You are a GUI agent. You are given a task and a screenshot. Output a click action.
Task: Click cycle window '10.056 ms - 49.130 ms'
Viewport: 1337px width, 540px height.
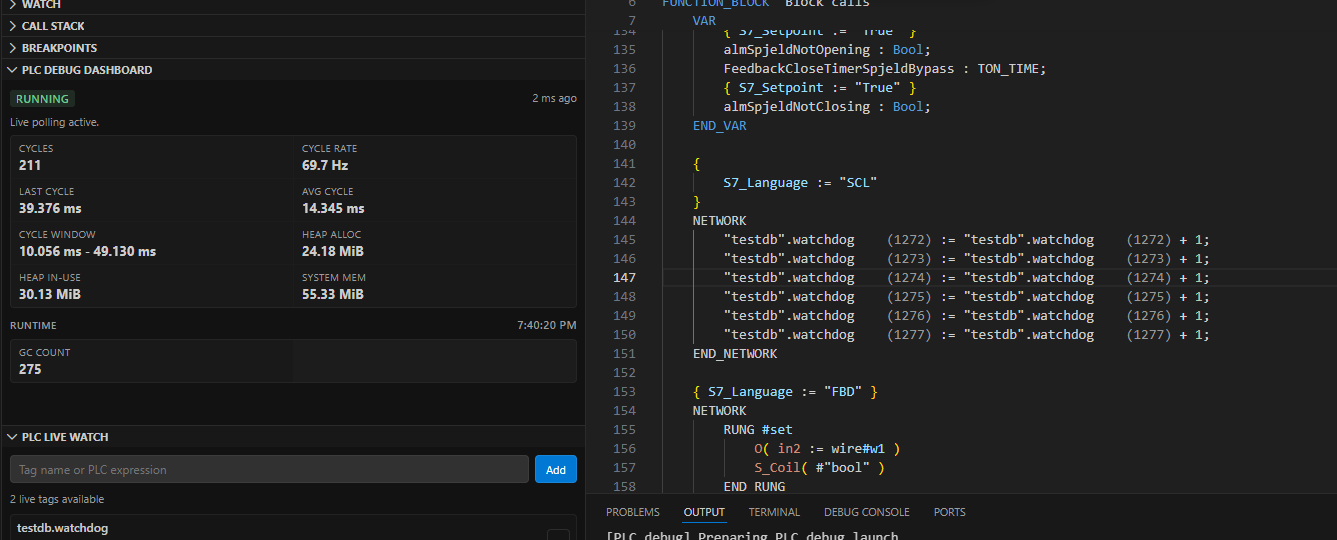pyautogui.click(x=87, y=251)
